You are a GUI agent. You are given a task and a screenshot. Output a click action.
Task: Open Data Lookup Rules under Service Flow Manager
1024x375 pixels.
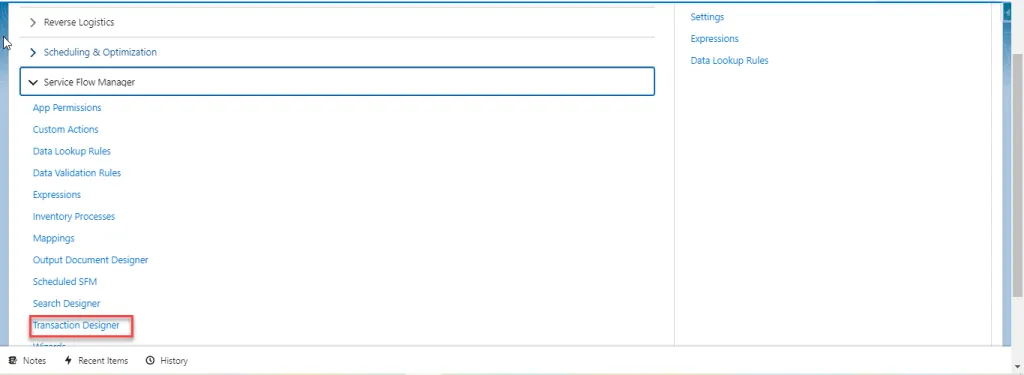tap(72, 151)
